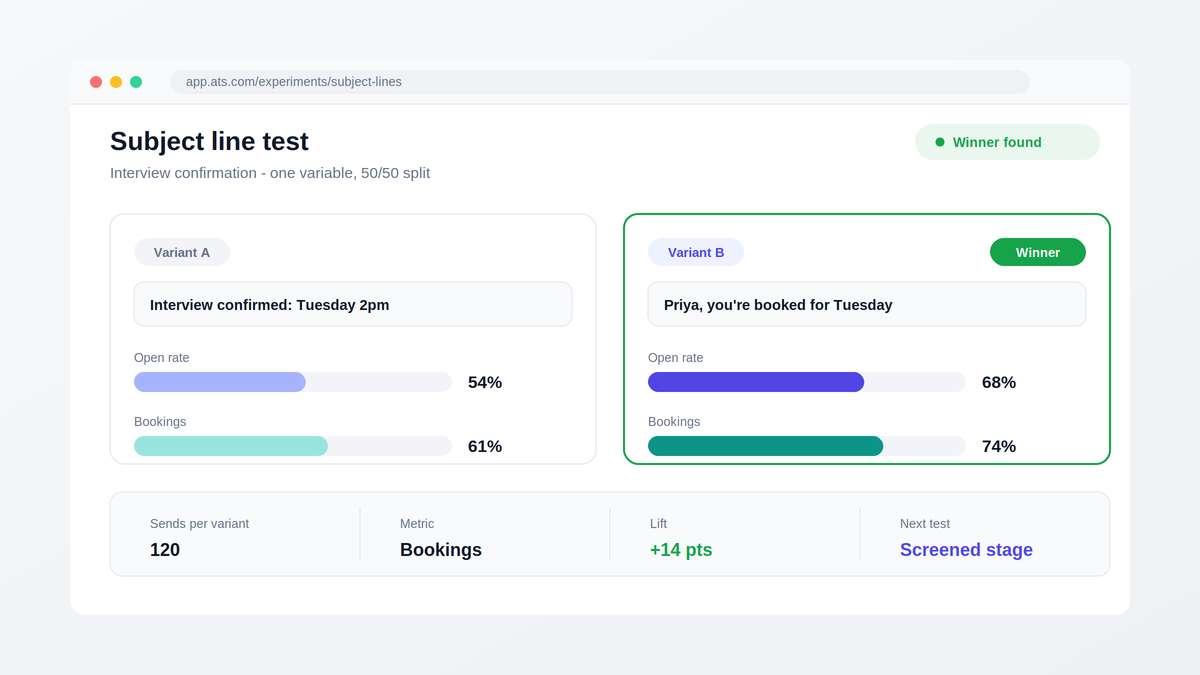The image size is (1200, 675).
Task: Click the +14 pts lift value
Action: [681, 550]
